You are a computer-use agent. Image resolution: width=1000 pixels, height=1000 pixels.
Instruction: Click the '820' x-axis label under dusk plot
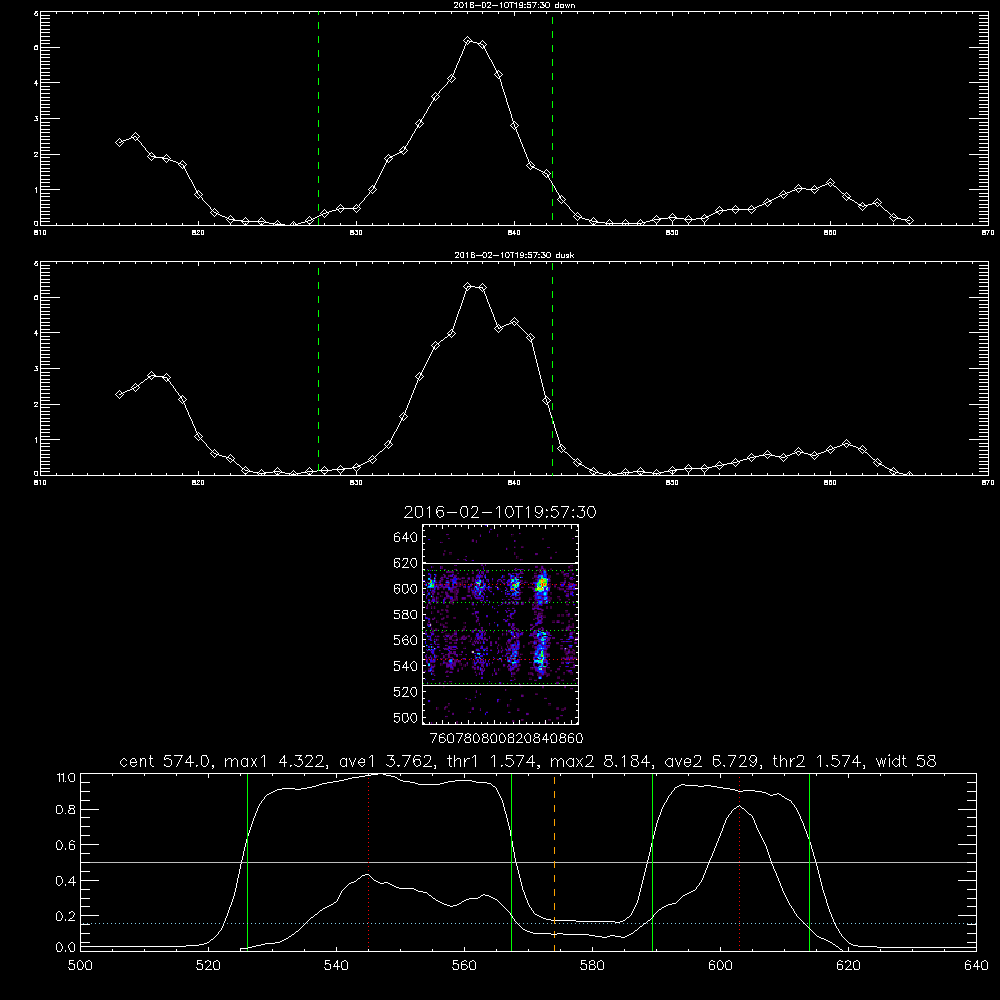[x=198, y=483]
